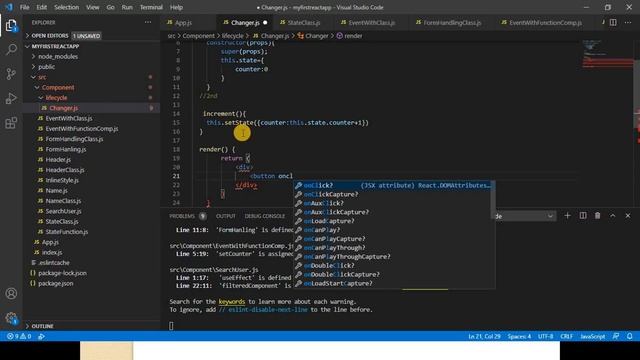Select onClickCapture? autocomplete suggestion
The image size is (640, 360).
393,194
